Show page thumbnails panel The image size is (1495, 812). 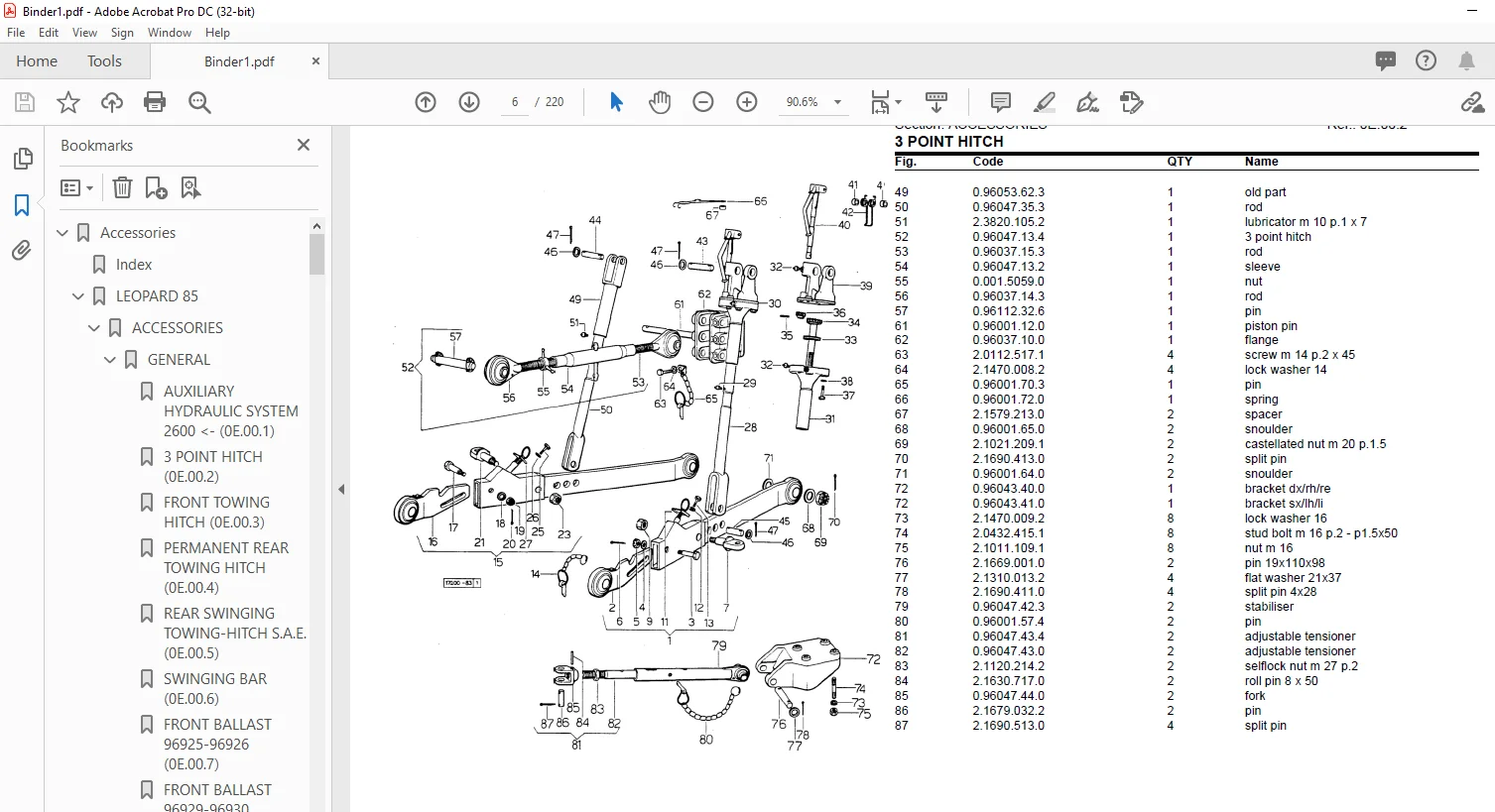[22, 159]
